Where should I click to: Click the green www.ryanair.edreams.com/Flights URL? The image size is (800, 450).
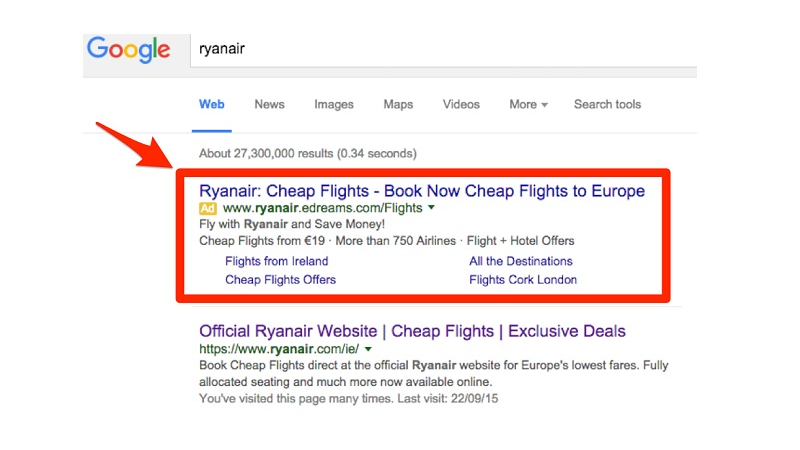point(322,209)
